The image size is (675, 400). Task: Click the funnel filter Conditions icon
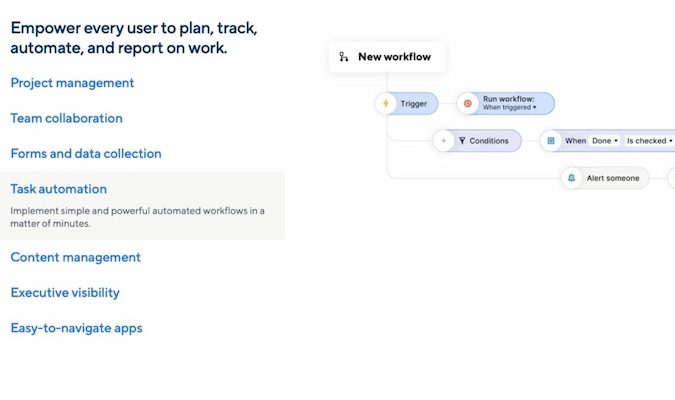click(462, 141)
